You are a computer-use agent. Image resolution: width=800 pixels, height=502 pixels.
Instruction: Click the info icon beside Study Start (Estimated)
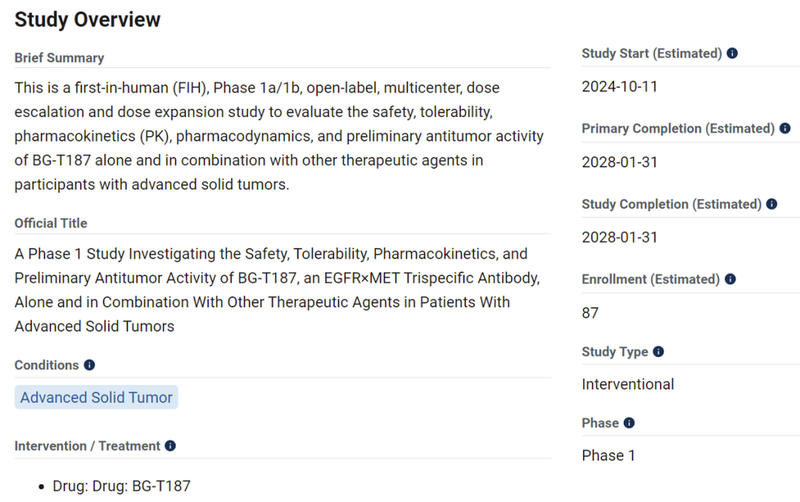click(732, 53)
